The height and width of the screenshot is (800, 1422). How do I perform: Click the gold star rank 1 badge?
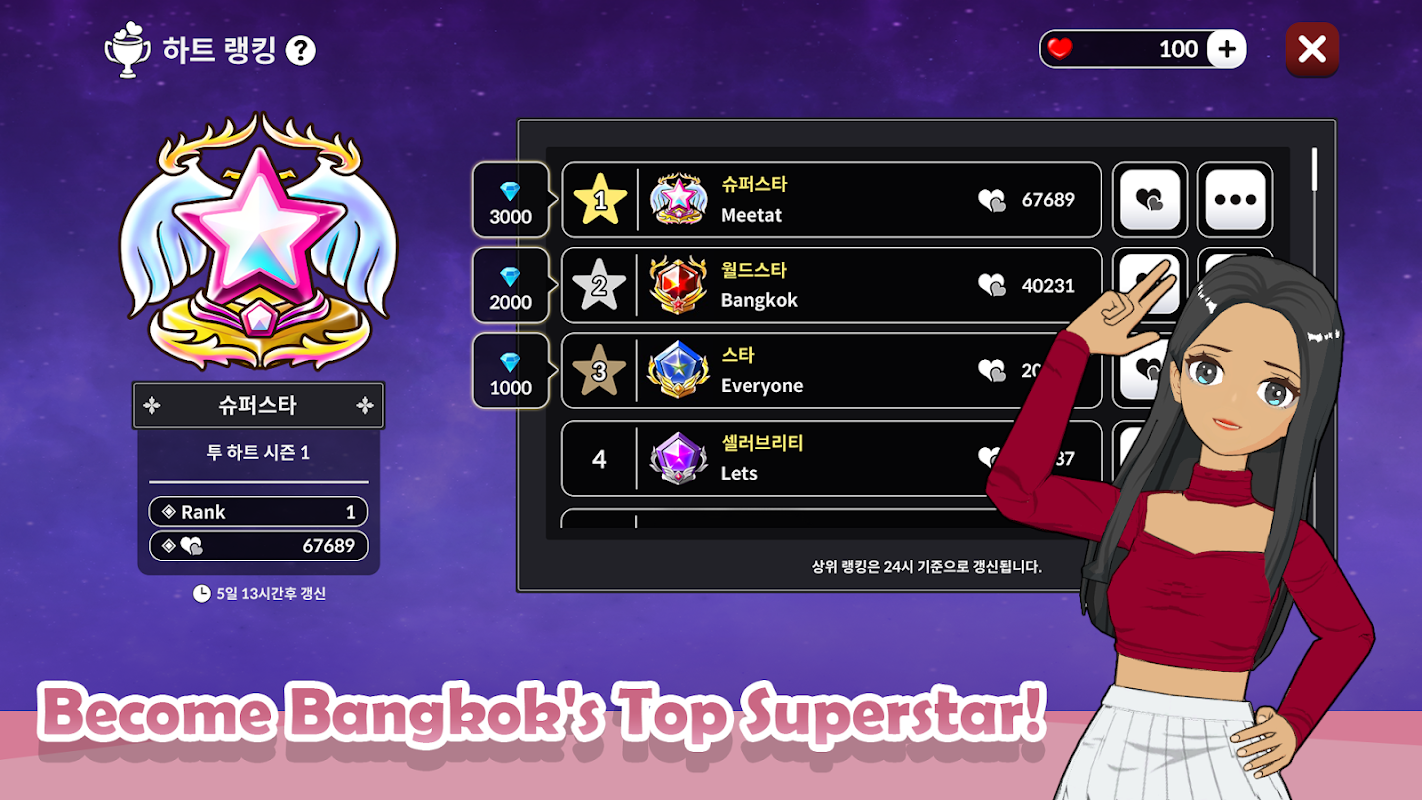click(x=600, y=200)
